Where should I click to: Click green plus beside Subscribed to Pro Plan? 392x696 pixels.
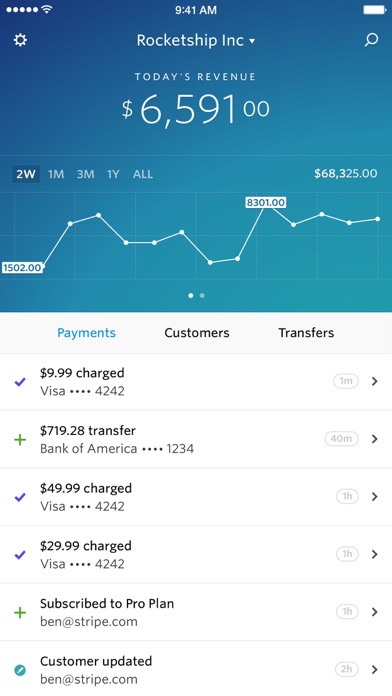tap(20, 613)
